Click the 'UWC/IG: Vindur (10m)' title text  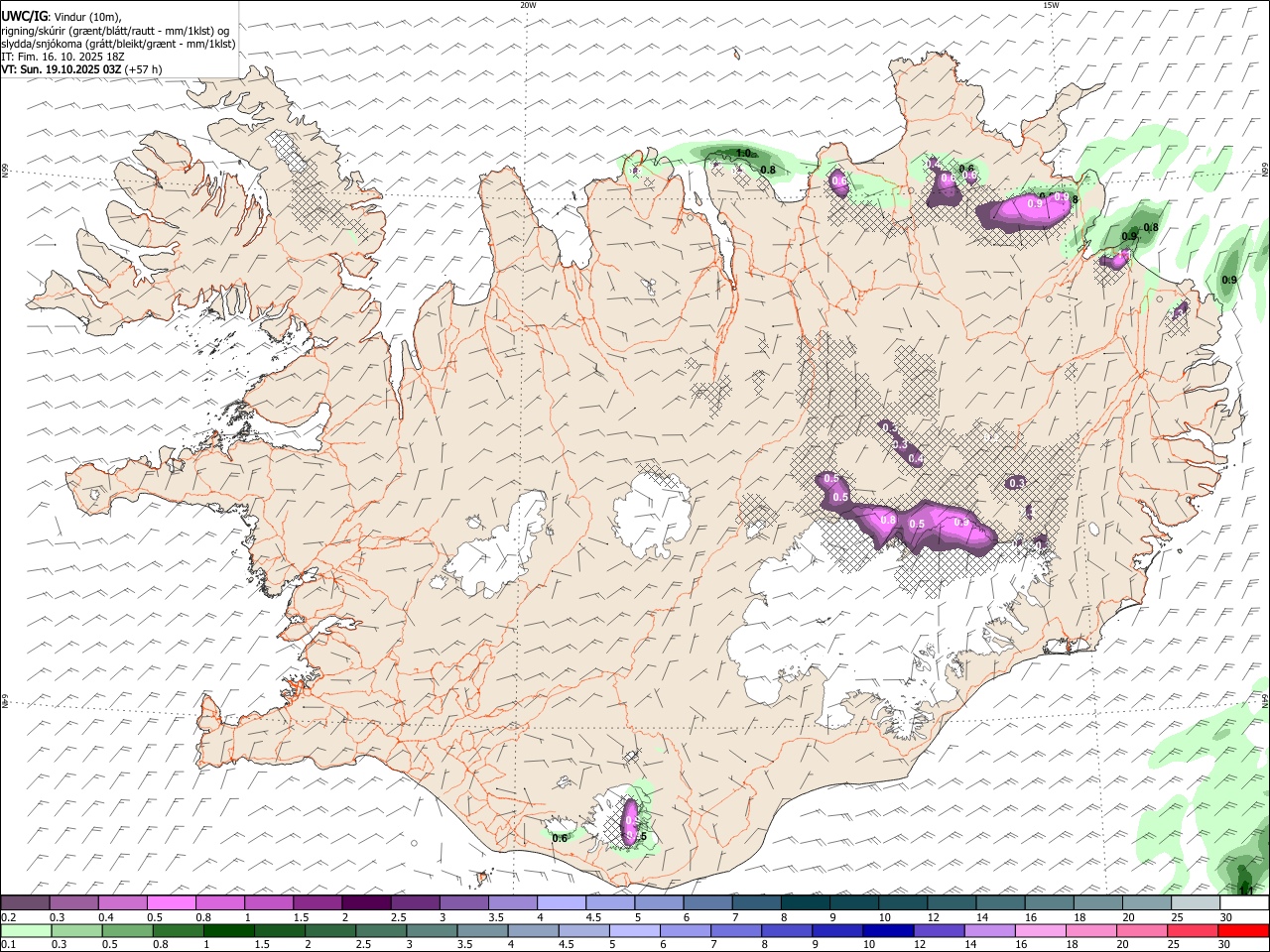pos(62,17)
